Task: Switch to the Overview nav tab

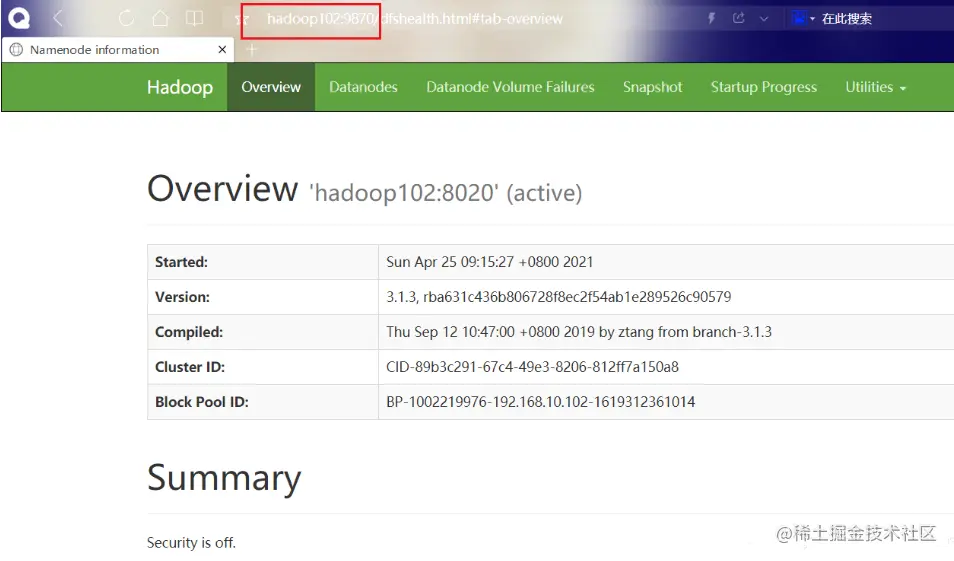Action: pyautogui.click(x=271, y=87)
